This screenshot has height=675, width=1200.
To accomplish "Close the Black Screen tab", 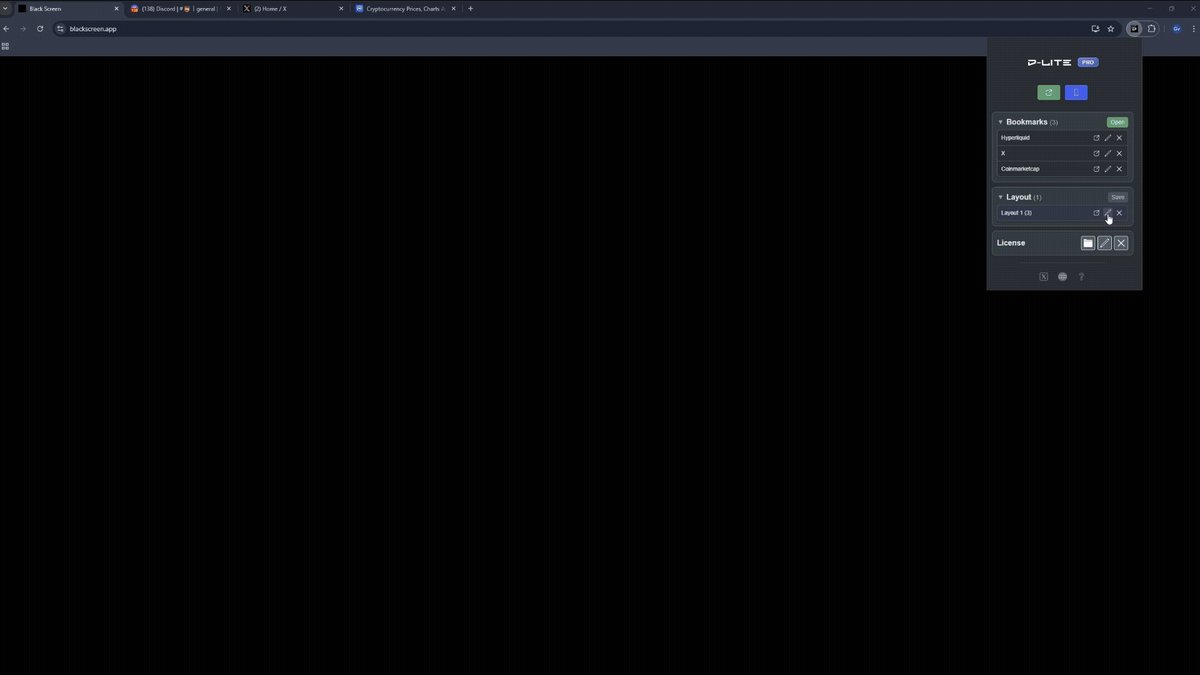I will pyautogui.click(x=116, y=8).
